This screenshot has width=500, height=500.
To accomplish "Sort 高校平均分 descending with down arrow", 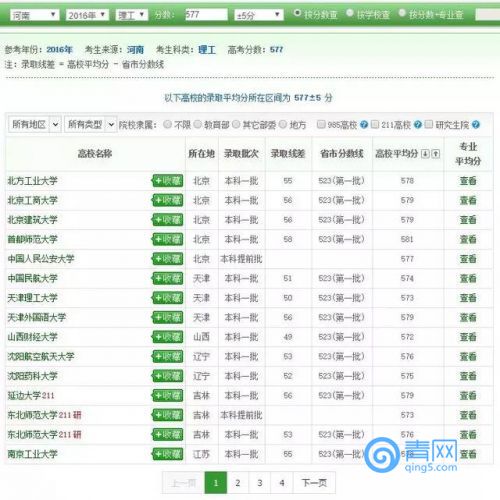I will pyautogui.click(x=425, y=154).
